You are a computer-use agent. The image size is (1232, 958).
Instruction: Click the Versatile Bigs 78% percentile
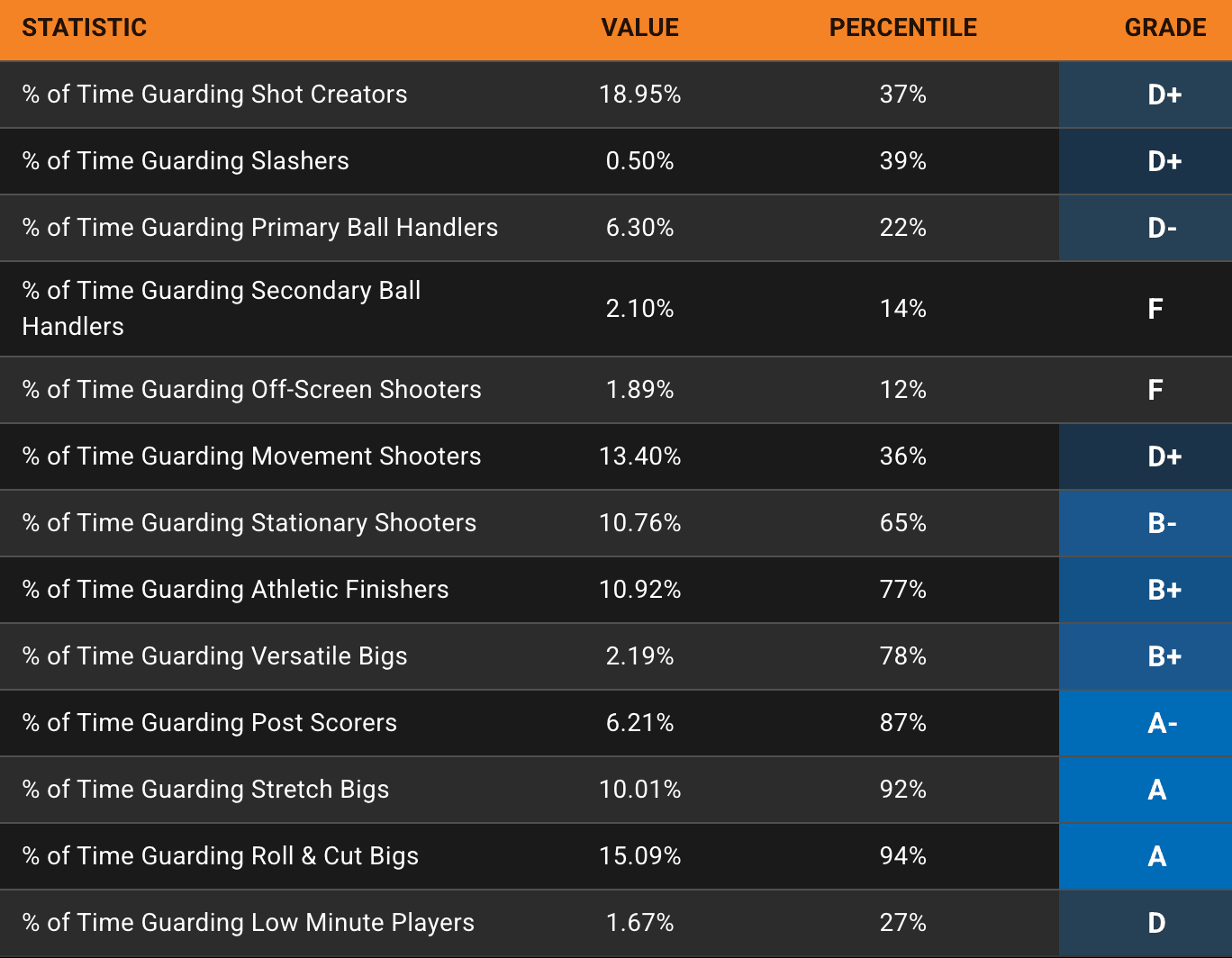pos(902,656)
